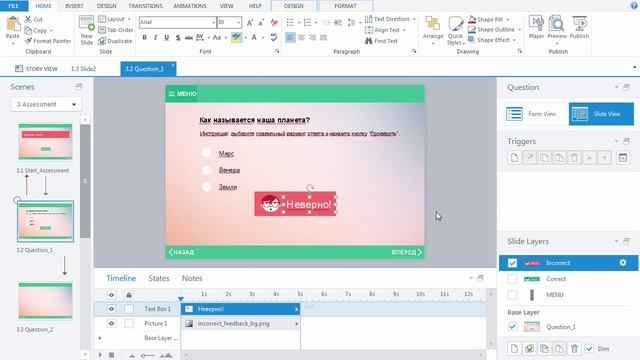Switch to the Notes tab

pyautogui.click(x=192, y=278)
